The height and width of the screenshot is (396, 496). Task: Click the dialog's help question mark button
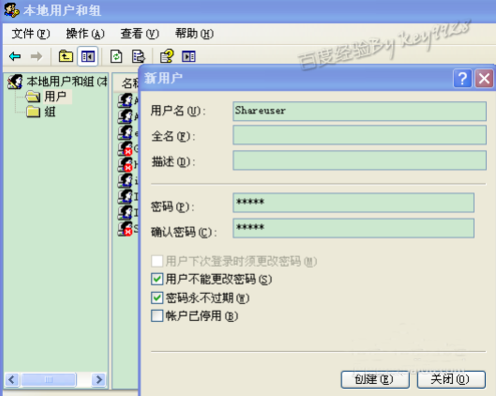(x=462, y=79)
